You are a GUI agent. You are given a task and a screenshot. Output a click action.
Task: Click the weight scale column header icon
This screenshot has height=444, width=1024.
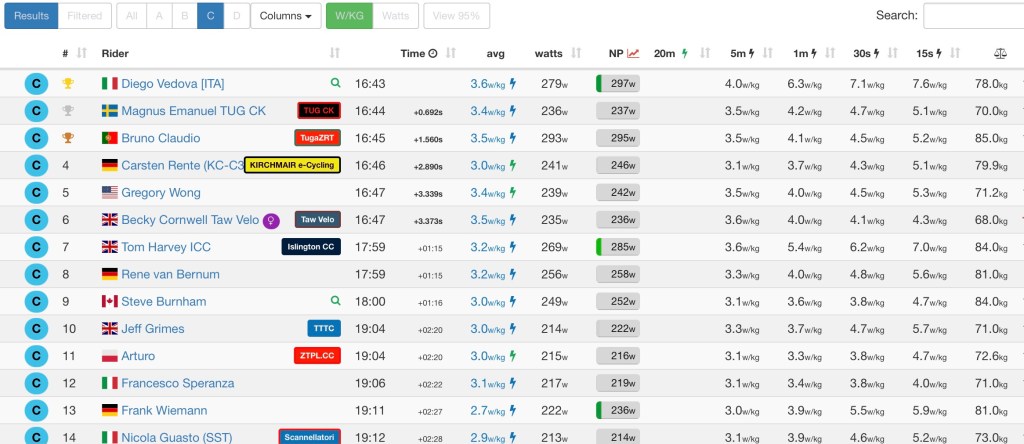click(x=999, y=53)
